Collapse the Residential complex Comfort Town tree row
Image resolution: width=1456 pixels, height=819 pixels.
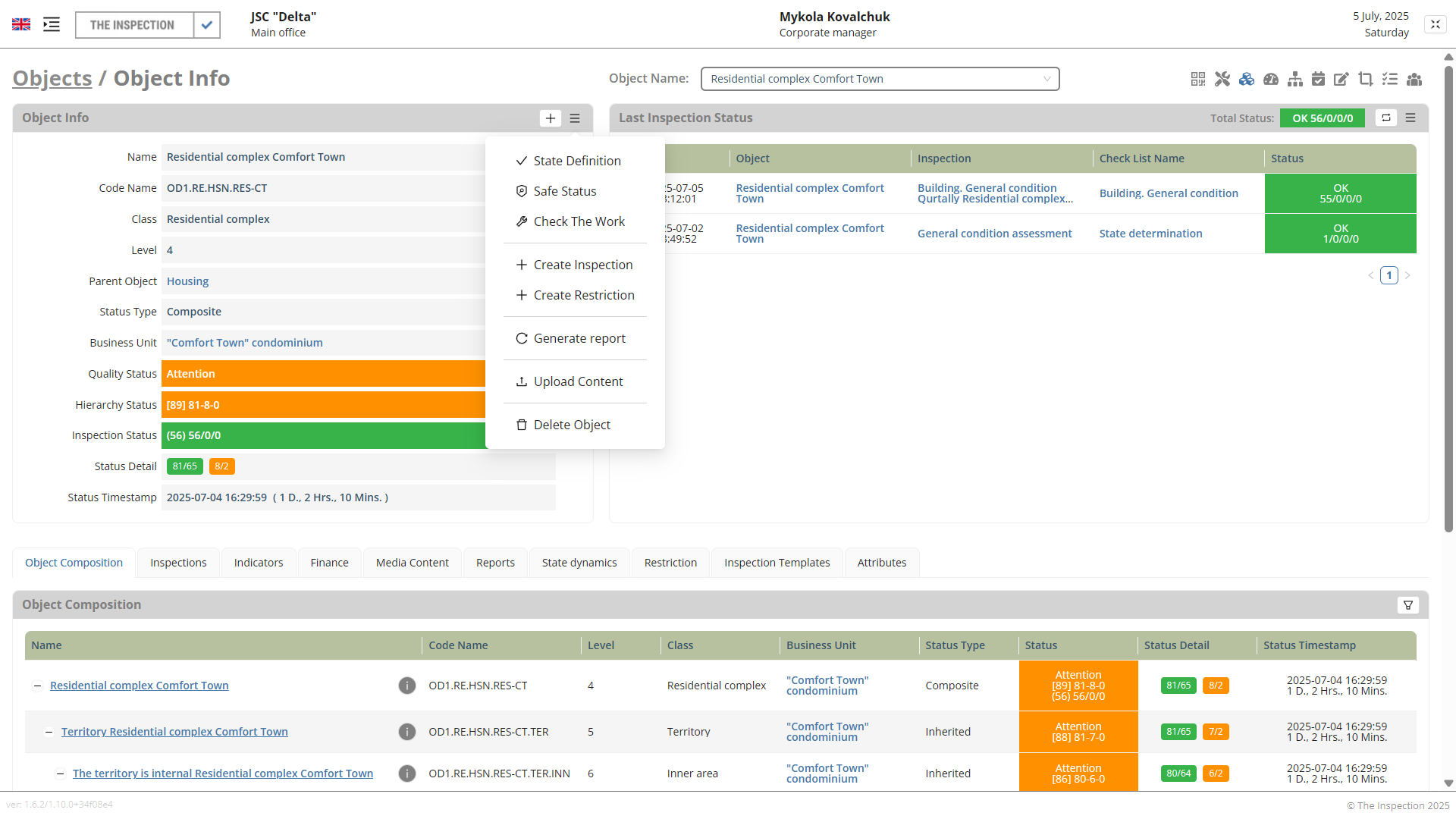pyautogui.click(x=37, y=686)
